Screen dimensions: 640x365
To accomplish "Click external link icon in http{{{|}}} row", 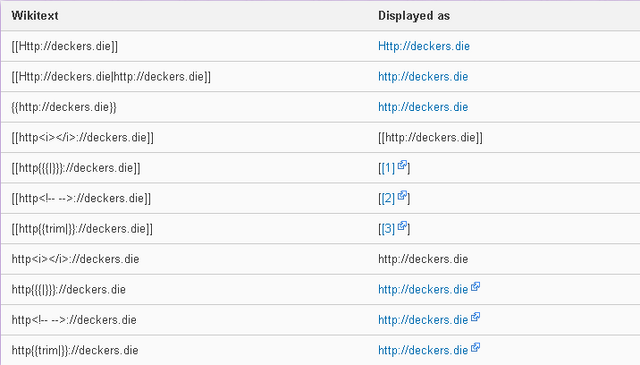I will [475, 287].
